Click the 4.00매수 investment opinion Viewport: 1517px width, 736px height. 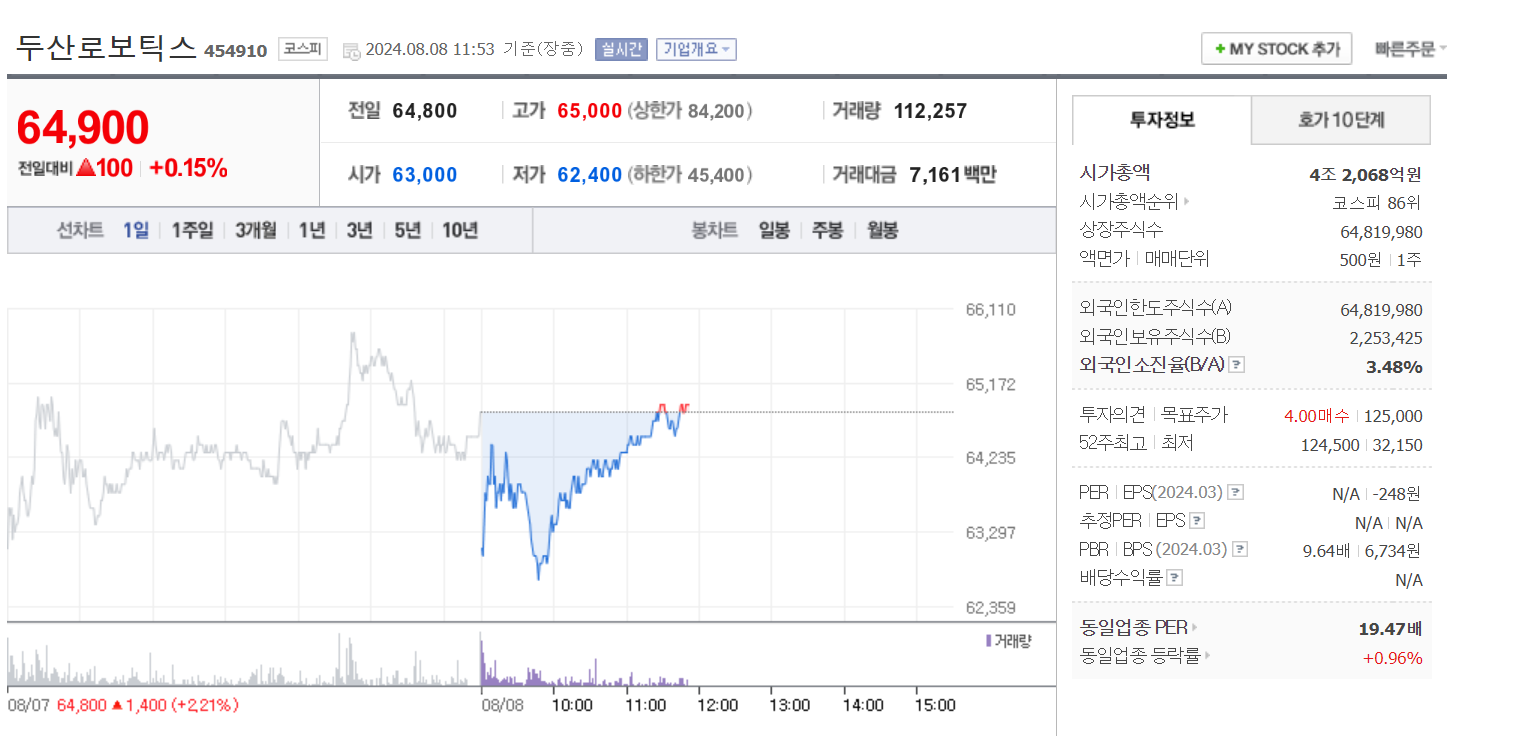1316,416
